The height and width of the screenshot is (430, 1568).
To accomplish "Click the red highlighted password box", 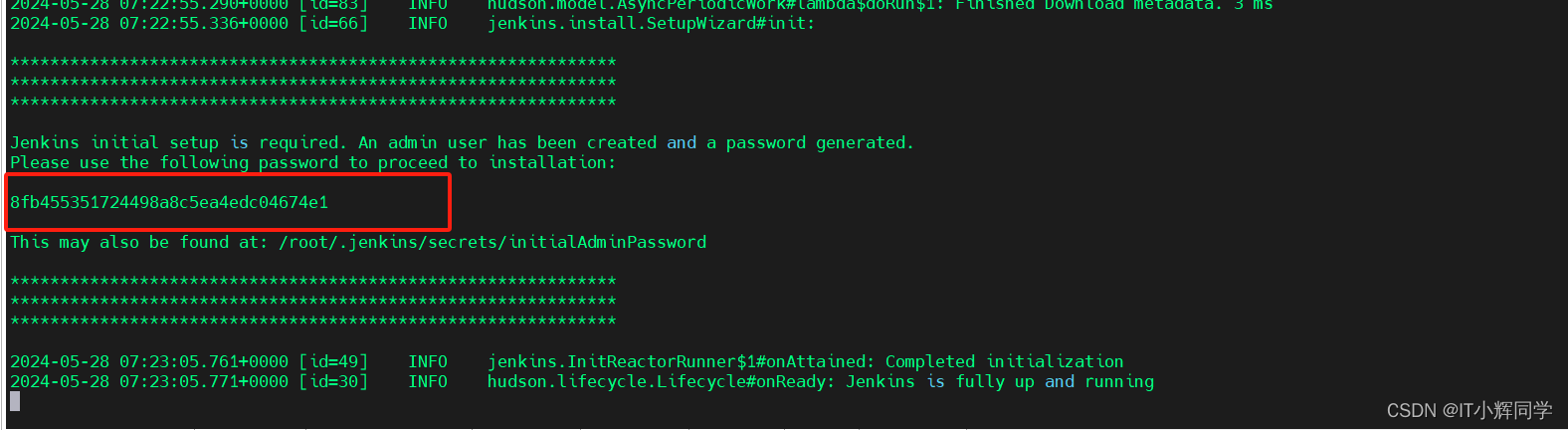I will [x=229, y=202].
